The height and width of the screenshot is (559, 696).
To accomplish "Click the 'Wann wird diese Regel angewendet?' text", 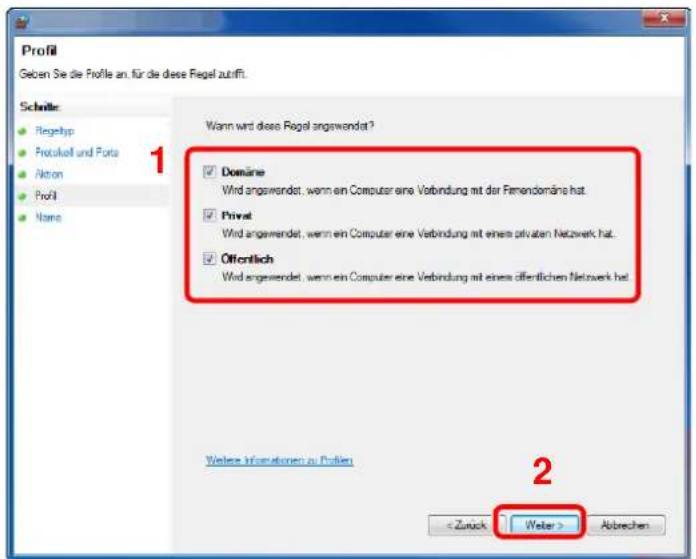I will (289, 126).
